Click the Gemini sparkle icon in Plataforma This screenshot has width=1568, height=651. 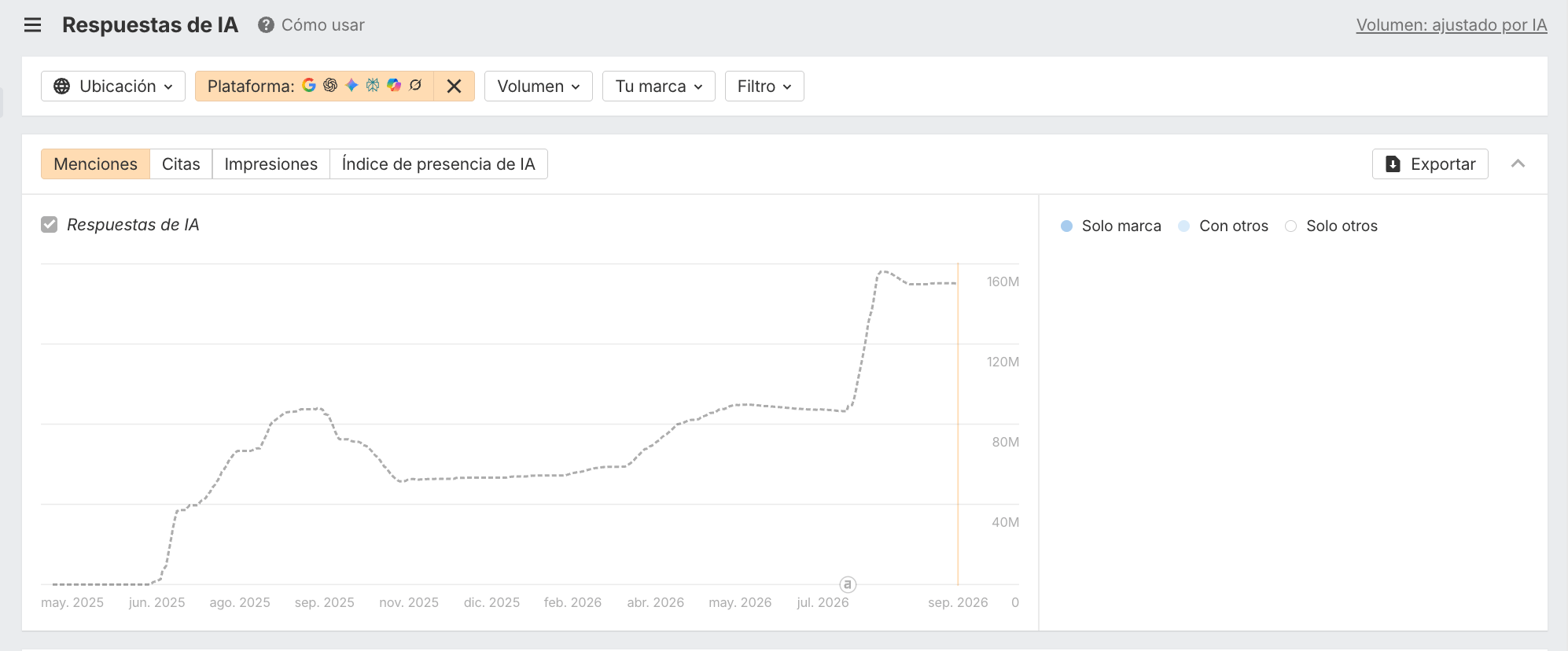coord(352,85)
